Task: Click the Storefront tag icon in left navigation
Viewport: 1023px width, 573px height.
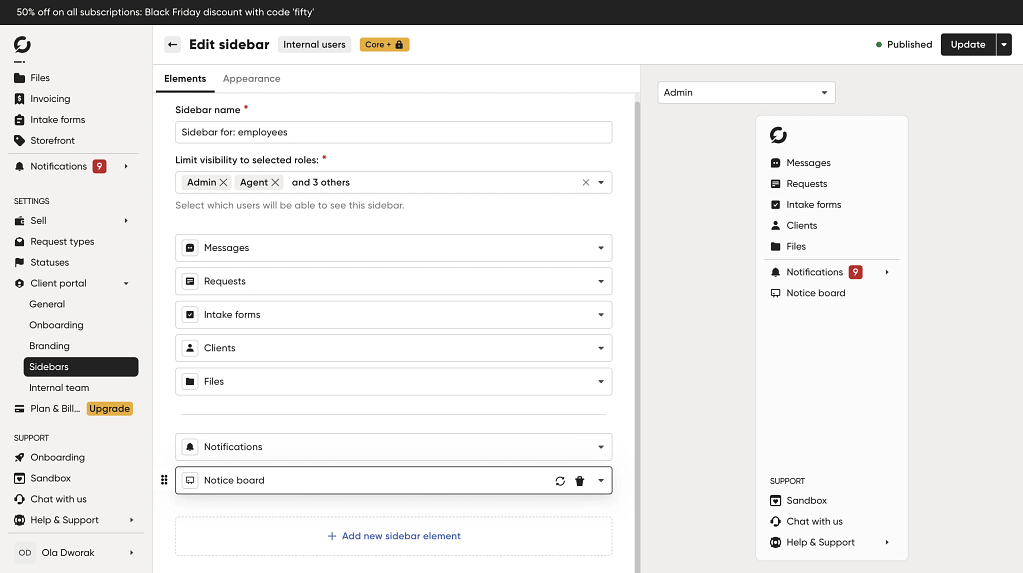Action: [20, 140]
